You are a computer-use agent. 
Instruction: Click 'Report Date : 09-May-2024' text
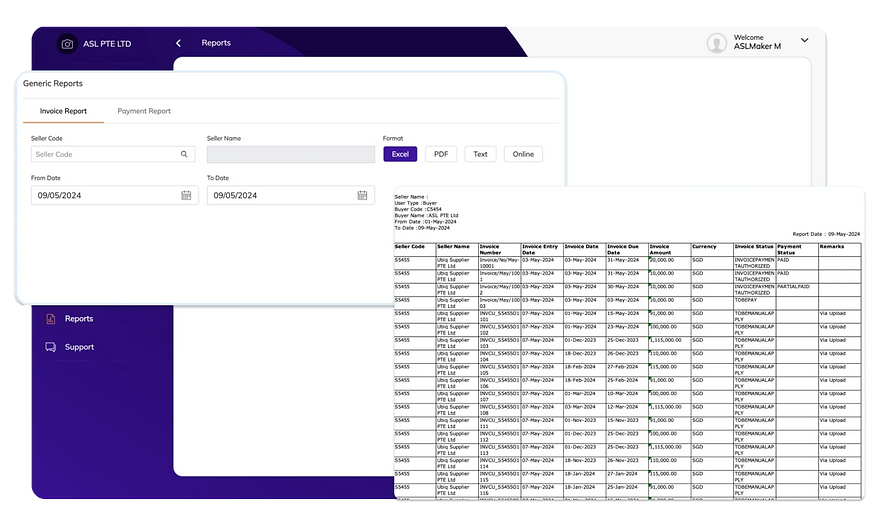(826, 234)
